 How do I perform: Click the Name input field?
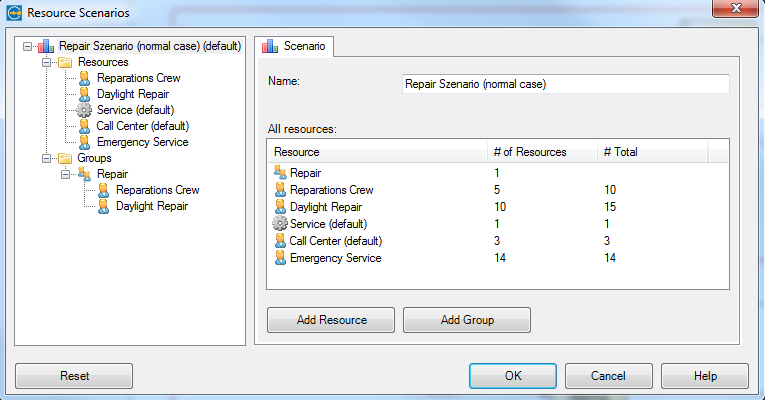tap(565, 84)
